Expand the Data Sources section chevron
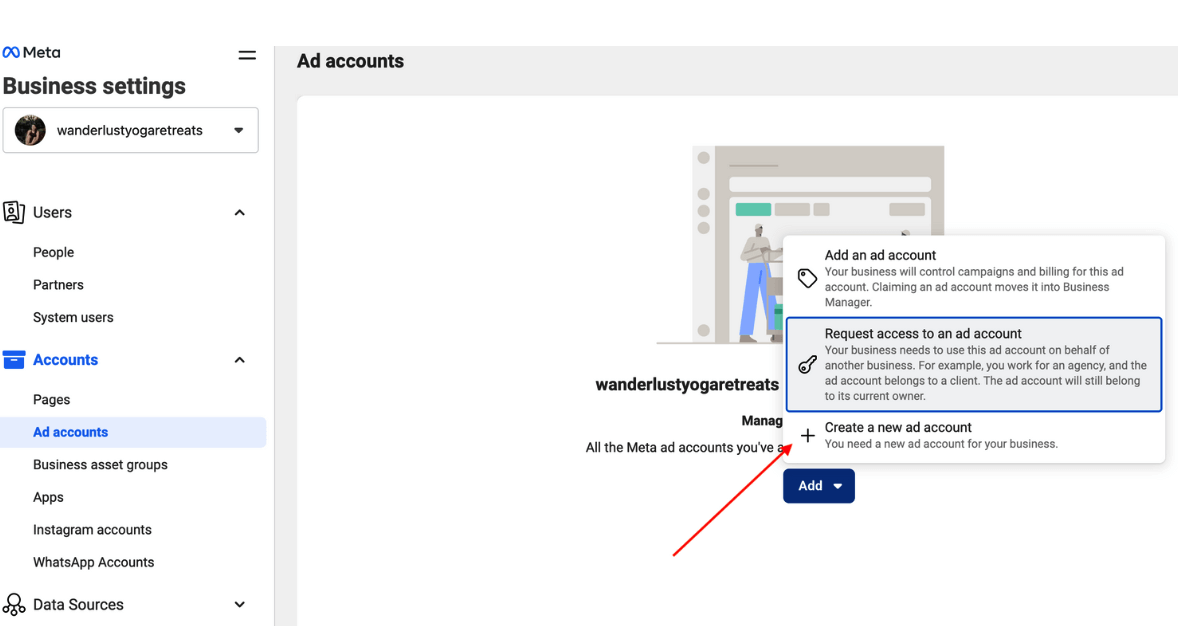 point(240,604)
